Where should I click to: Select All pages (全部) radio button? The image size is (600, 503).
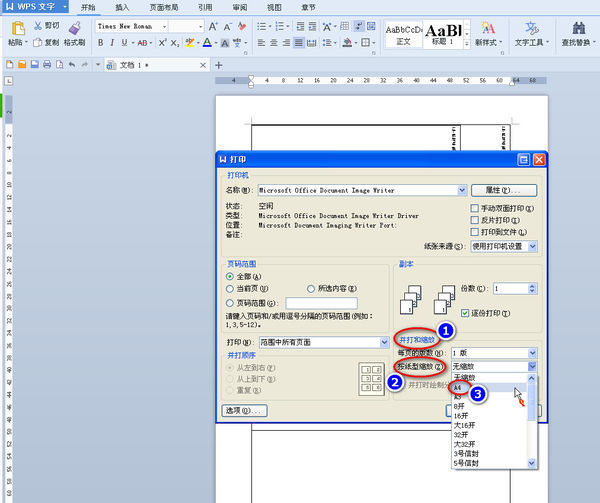click(x=230, y=277)
